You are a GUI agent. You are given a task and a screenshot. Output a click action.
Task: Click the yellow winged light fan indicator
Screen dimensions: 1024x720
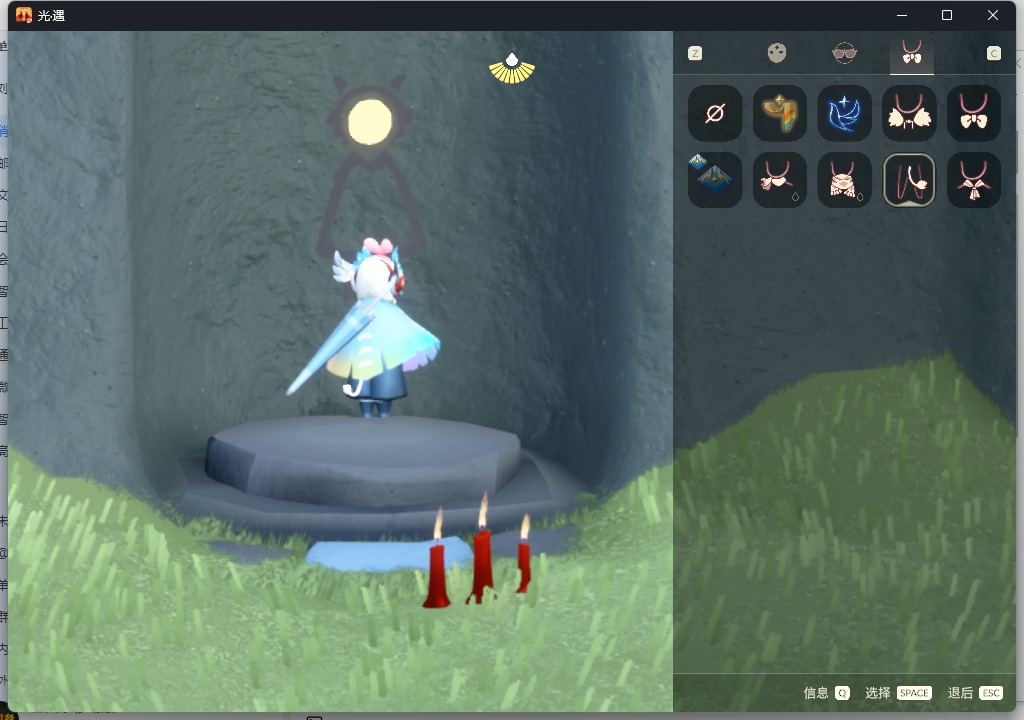coord(512,68)
